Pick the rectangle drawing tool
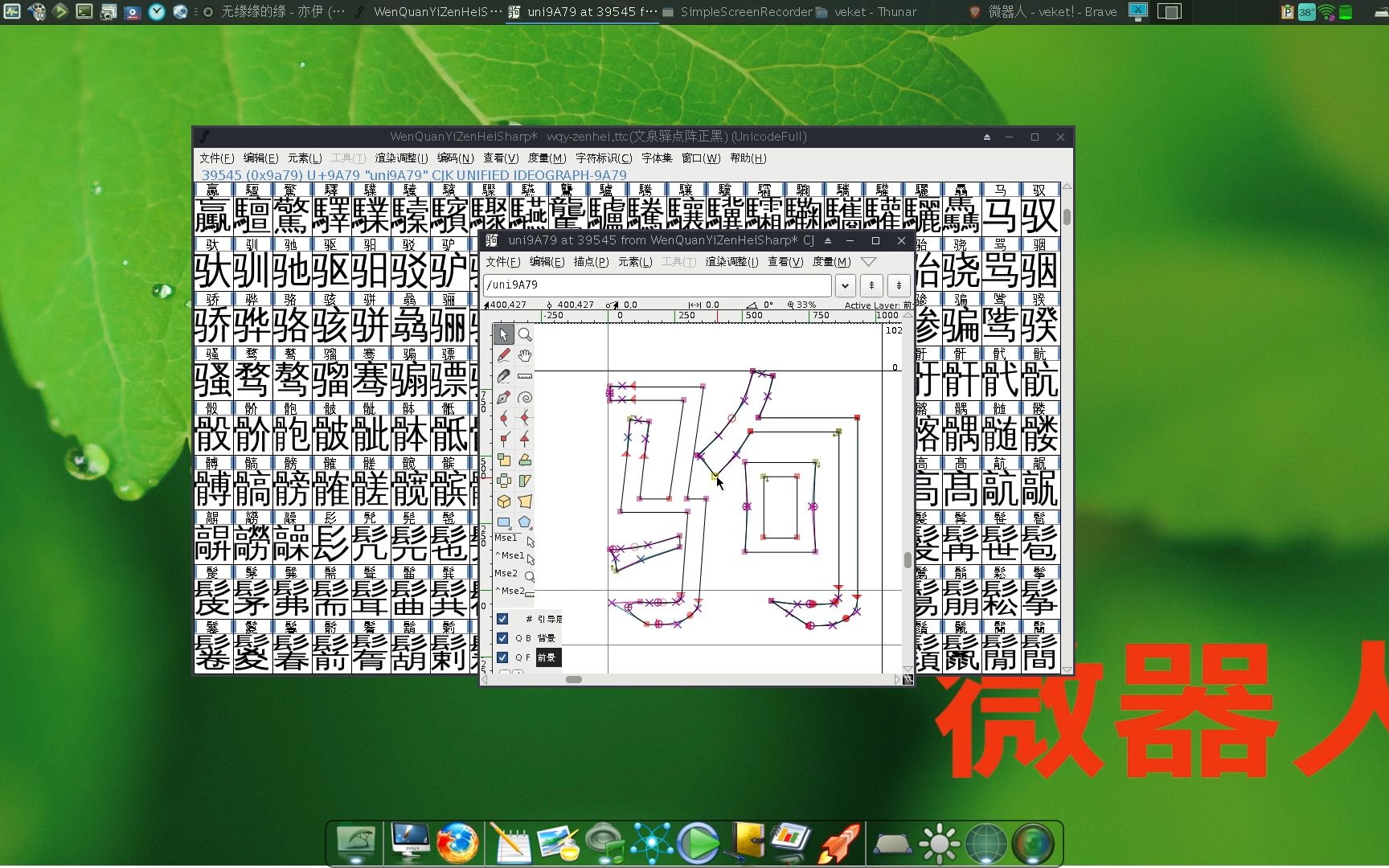 click(503, 521)
